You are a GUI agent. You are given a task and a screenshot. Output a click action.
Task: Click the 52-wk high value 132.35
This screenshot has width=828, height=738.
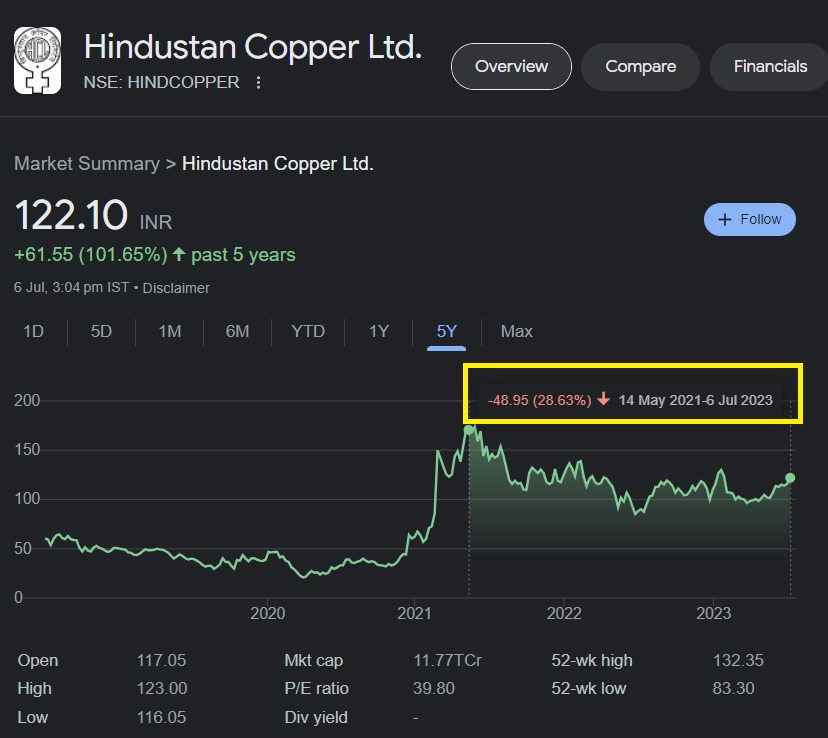(738, 660)
